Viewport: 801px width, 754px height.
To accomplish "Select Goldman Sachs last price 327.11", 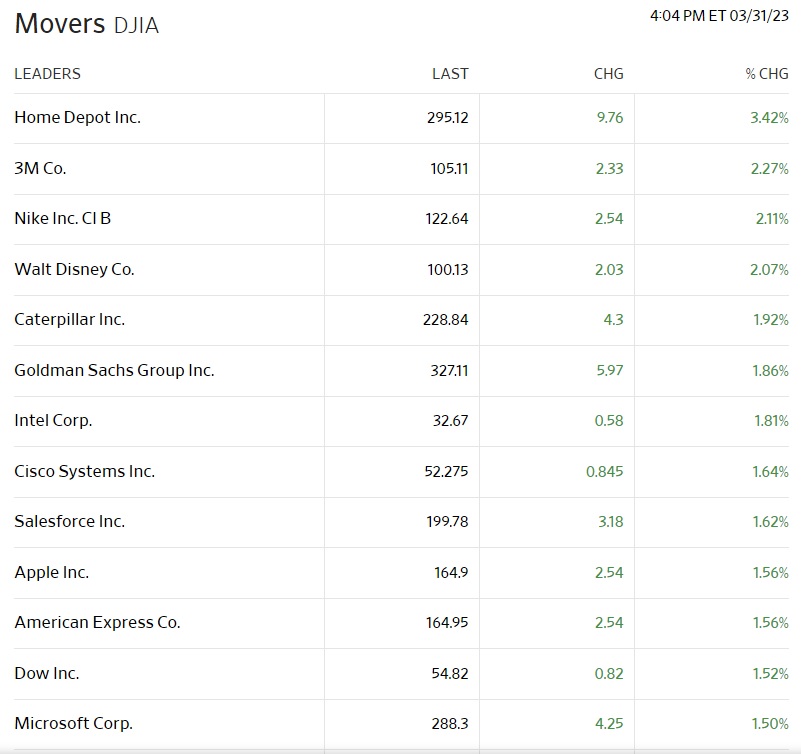I will tap(449, 370).
